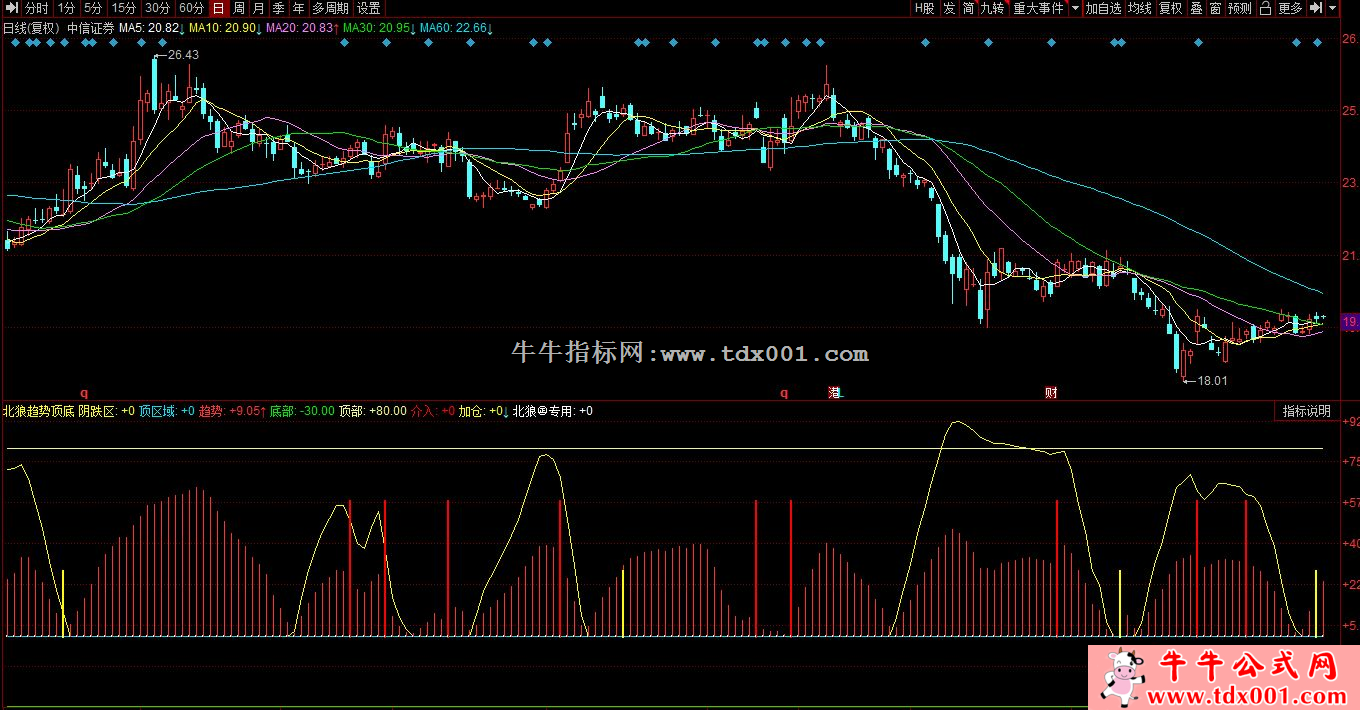Click the first red q marker at left
The image size is (1360, 710).
pyautogui.click(x=84, y=393)
